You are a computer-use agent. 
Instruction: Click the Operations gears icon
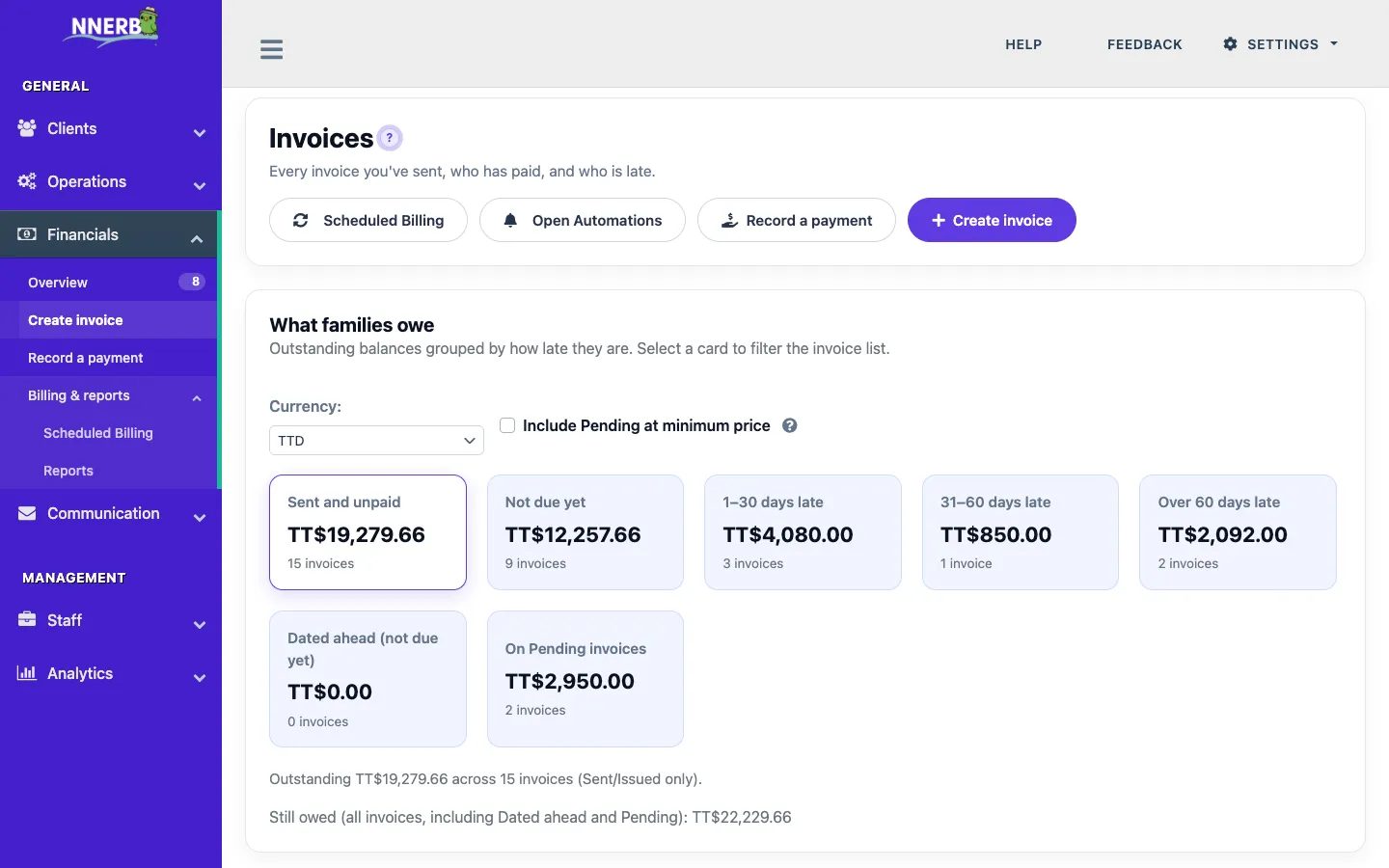(x=27, y=181)
